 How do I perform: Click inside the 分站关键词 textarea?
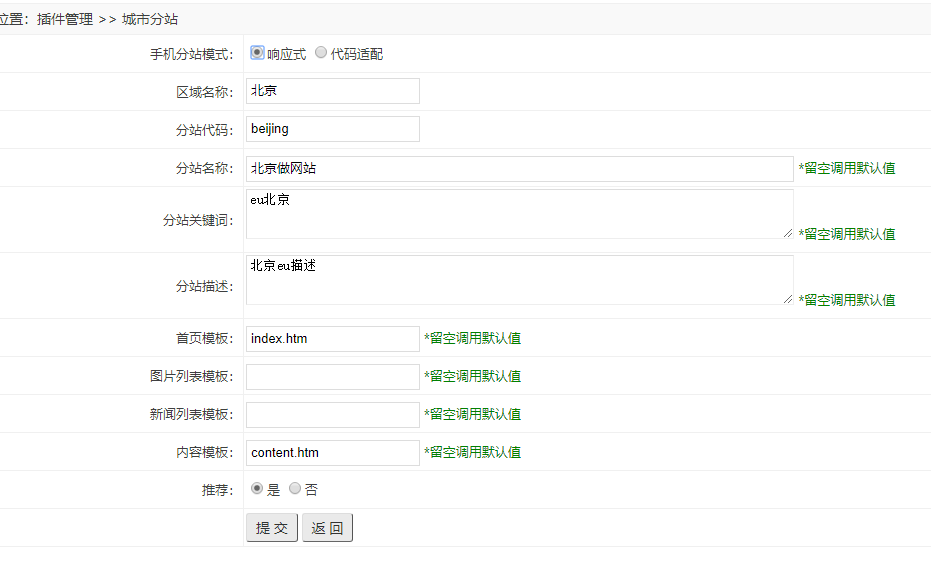pyautogui.click(x=520, y=214)
